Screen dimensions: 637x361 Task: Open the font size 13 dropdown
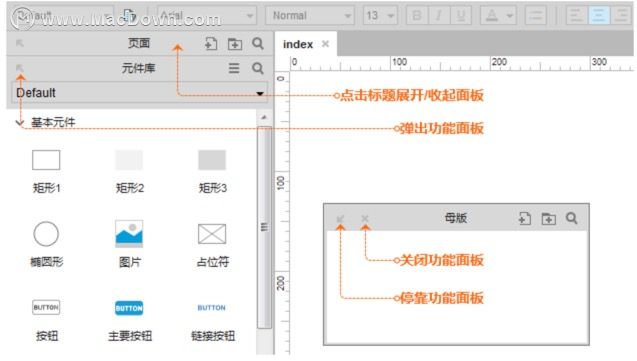pyautogui.click(x=380, y=15)
